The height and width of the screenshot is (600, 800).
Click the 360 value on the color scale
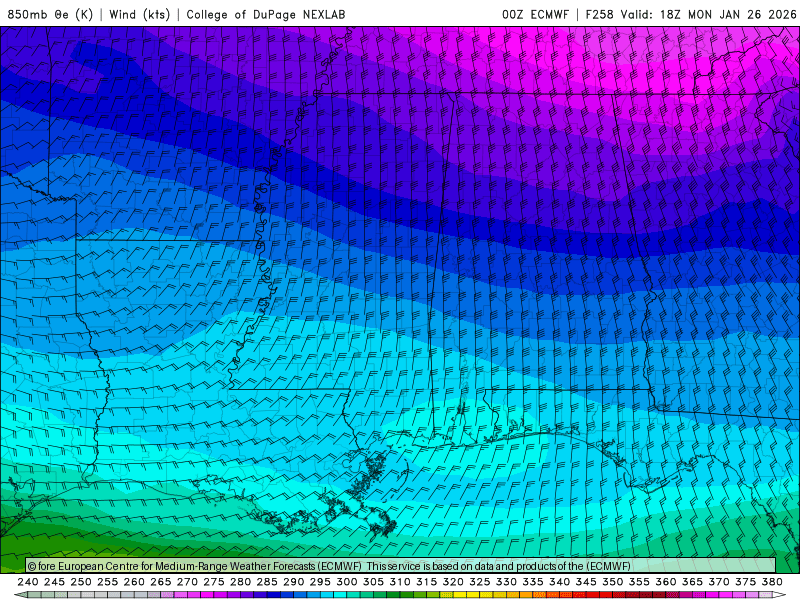(666, 582)
